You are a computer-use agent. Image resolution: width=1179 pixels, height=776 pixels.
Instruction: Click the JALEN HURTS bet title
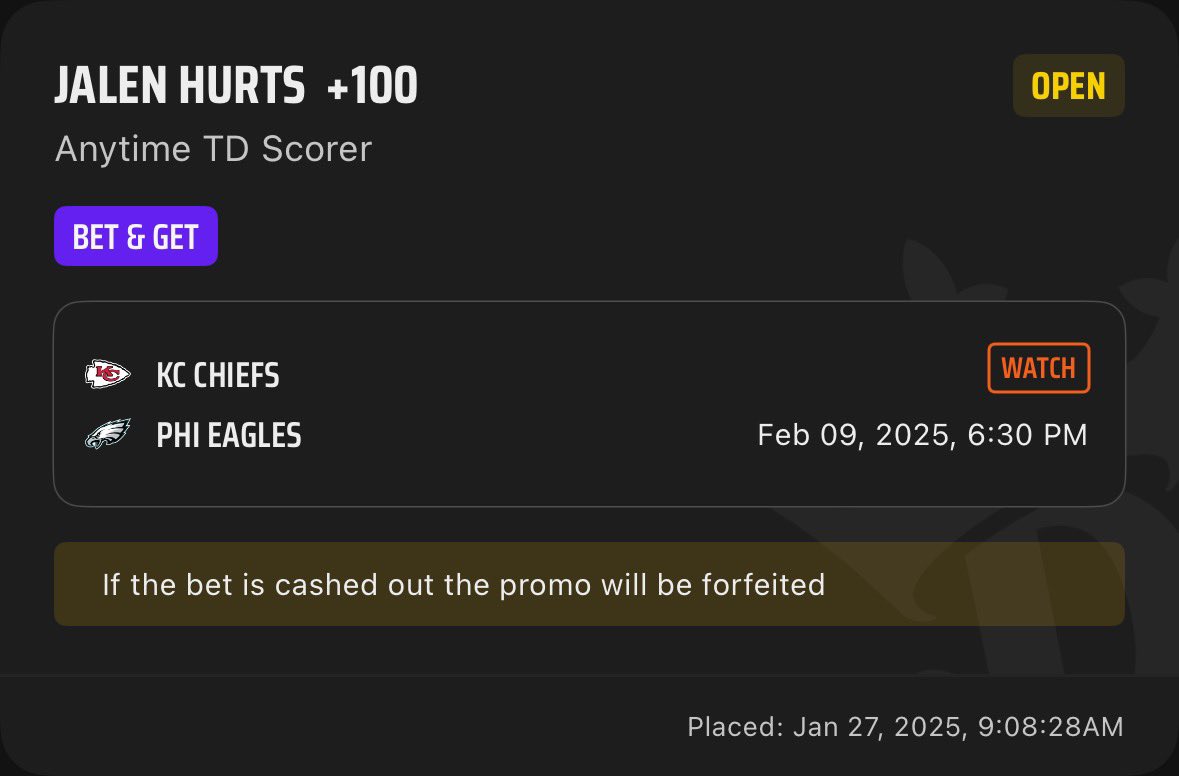pyautogui.click(x=180, y=86)
